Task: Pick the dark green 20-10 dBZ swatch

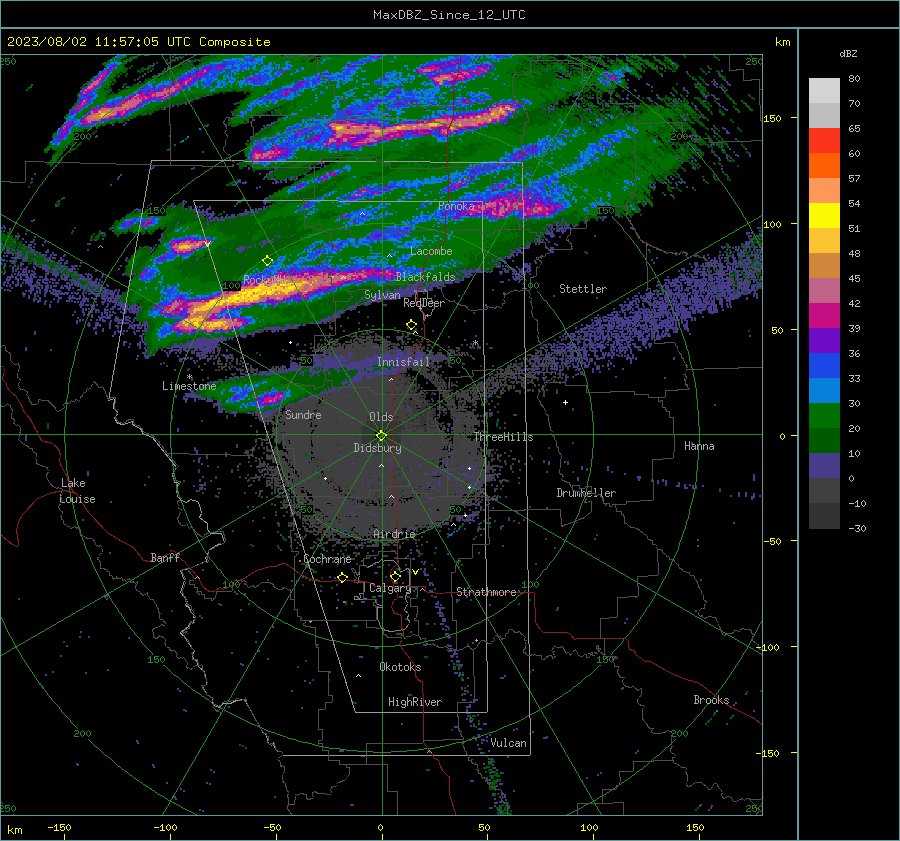Action: pos(824,440)
